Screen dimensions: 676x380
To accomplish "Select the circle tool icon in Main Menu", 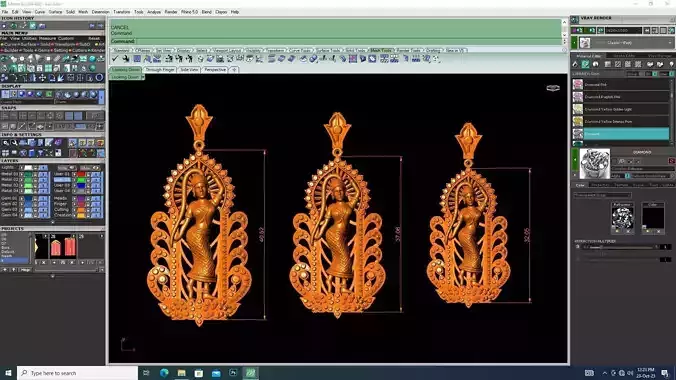I will 99,78.
